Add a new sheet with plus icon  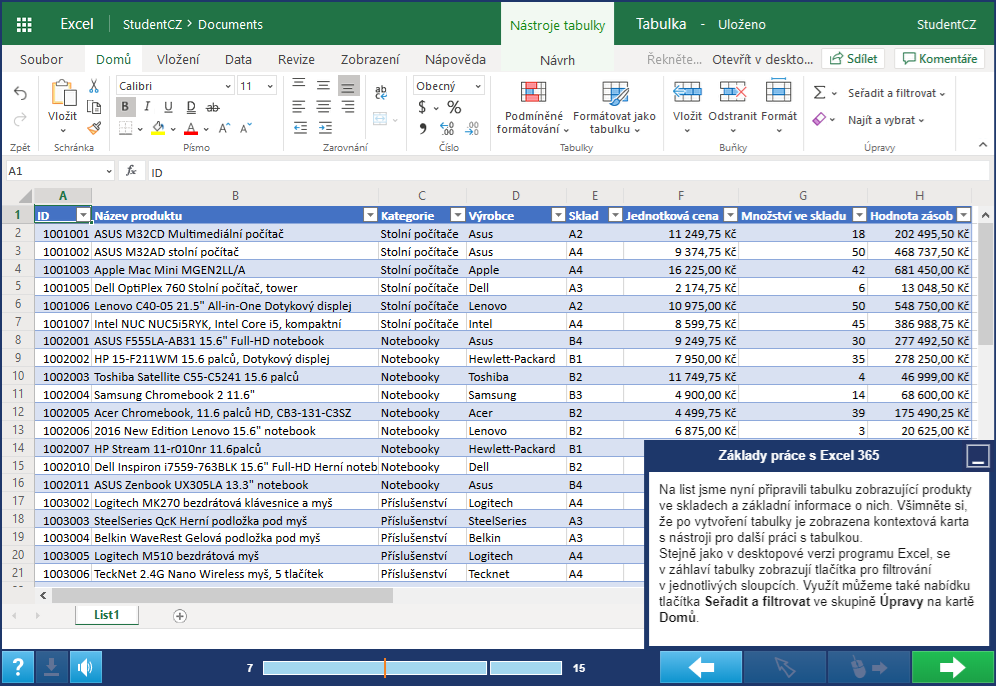180,615
